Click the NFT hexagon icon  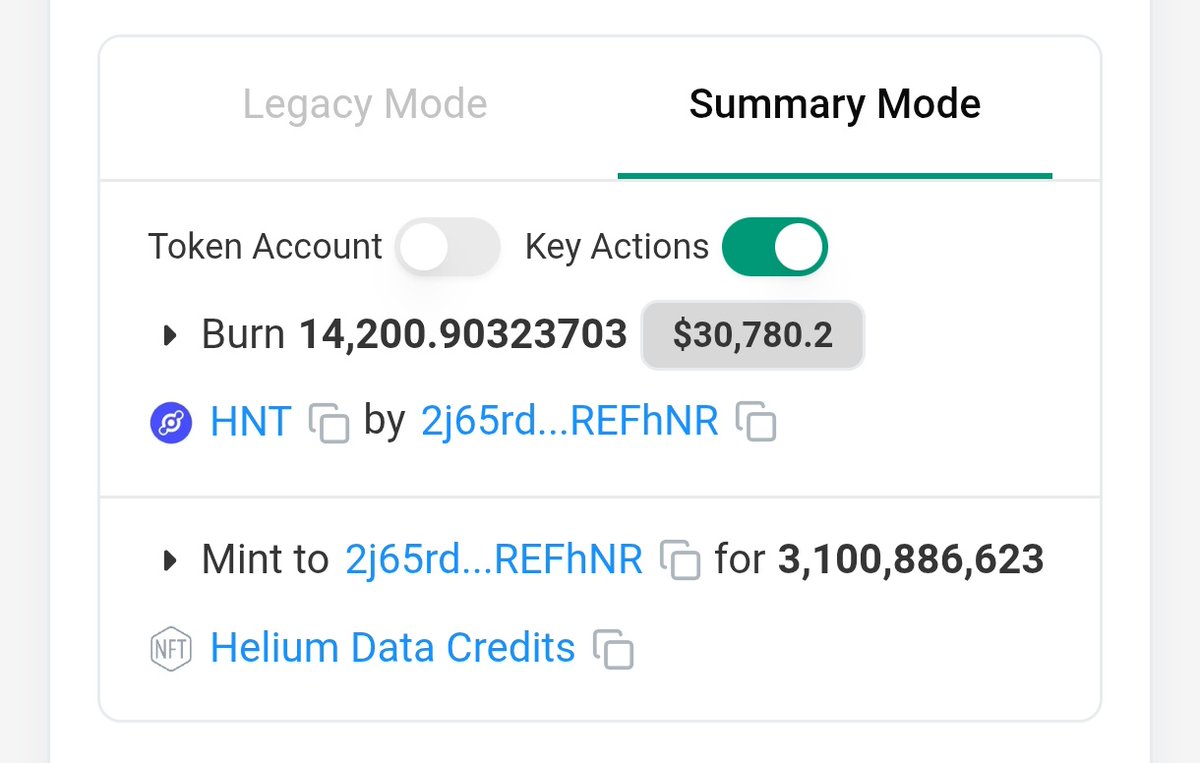tap(171, 649)
